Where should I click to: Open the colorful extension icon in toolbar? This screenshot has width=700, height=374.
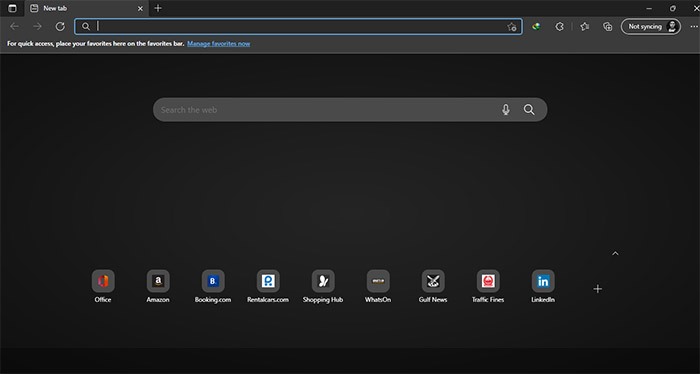(536, 26)
